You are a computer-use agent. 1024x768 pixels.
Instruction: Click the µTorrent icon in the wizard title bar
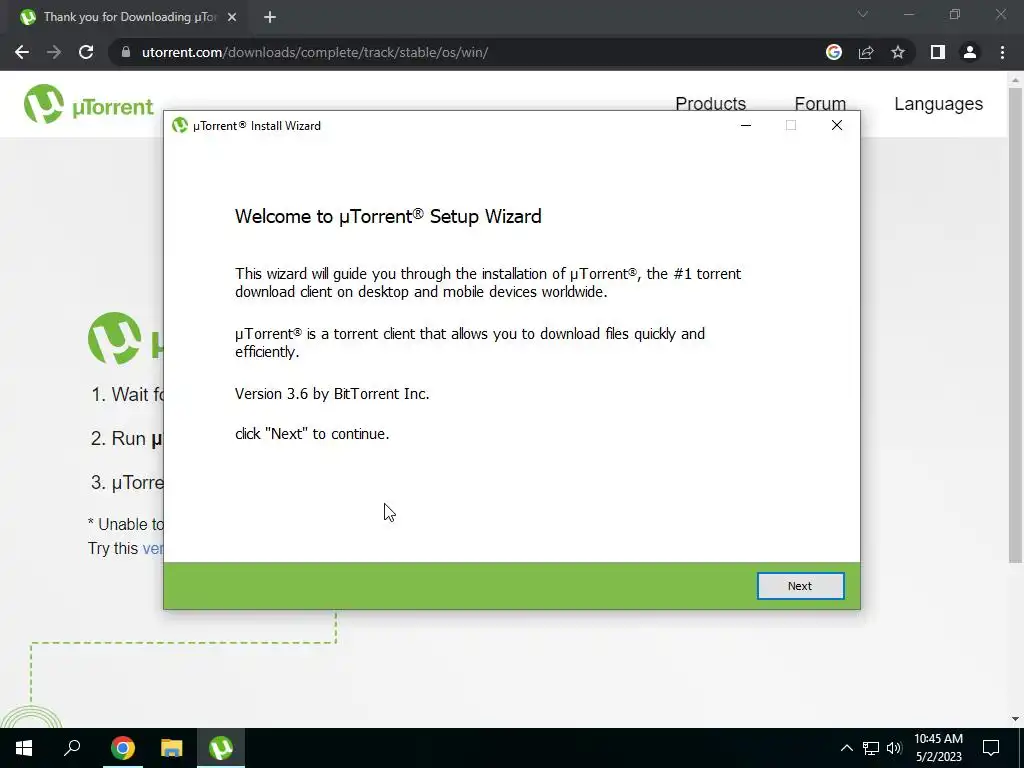(180, 125)
